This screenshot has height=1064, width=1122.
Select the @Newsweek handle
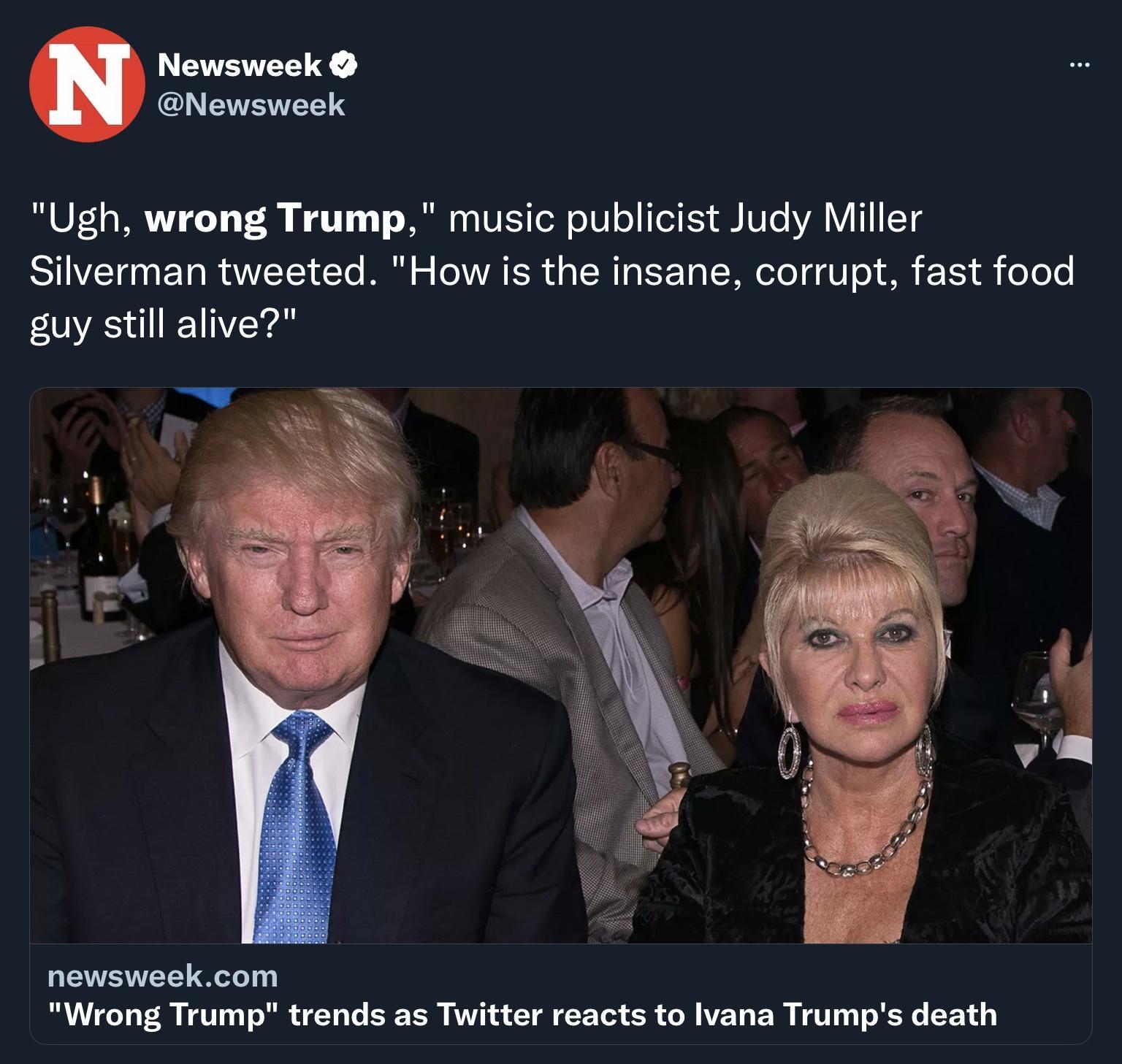tap(252, 104)
